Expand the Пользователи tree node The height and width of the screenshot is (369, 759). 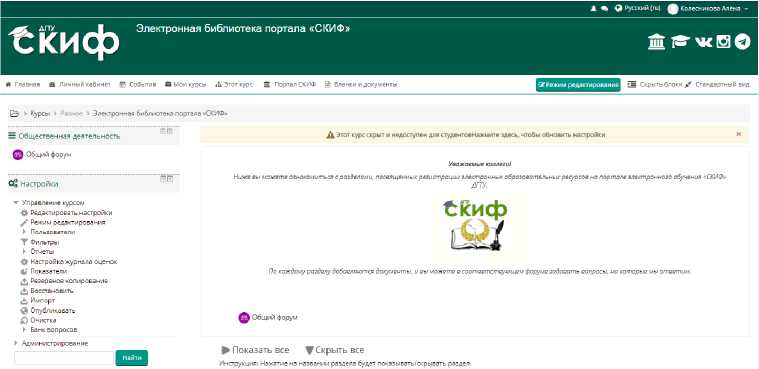[24, 232]
